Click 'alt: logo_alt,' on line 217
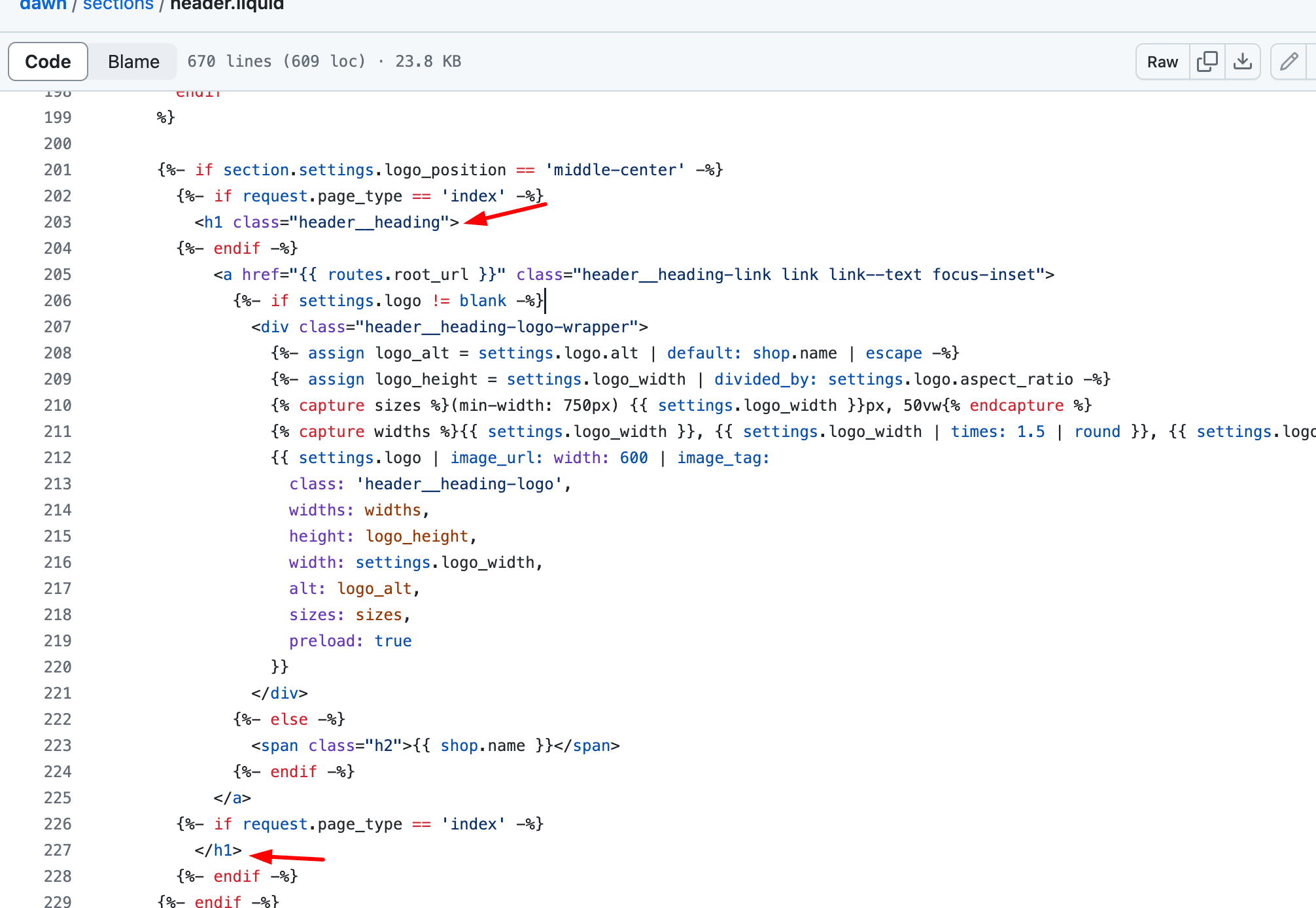The width and height of the screenshot is (1316, 908). [355, 589]
